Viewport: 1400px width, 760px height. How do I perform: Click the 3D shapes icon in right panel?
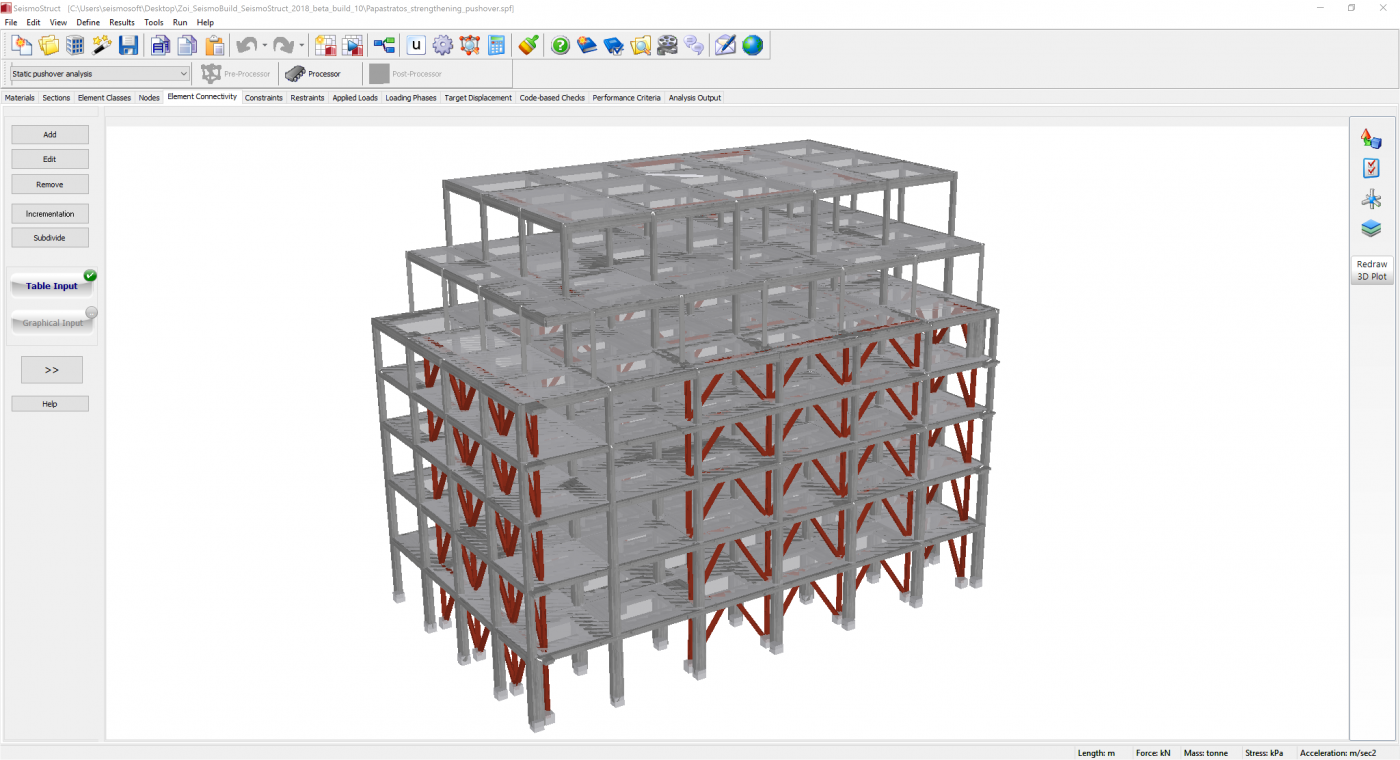click(x=1371, y=138)
